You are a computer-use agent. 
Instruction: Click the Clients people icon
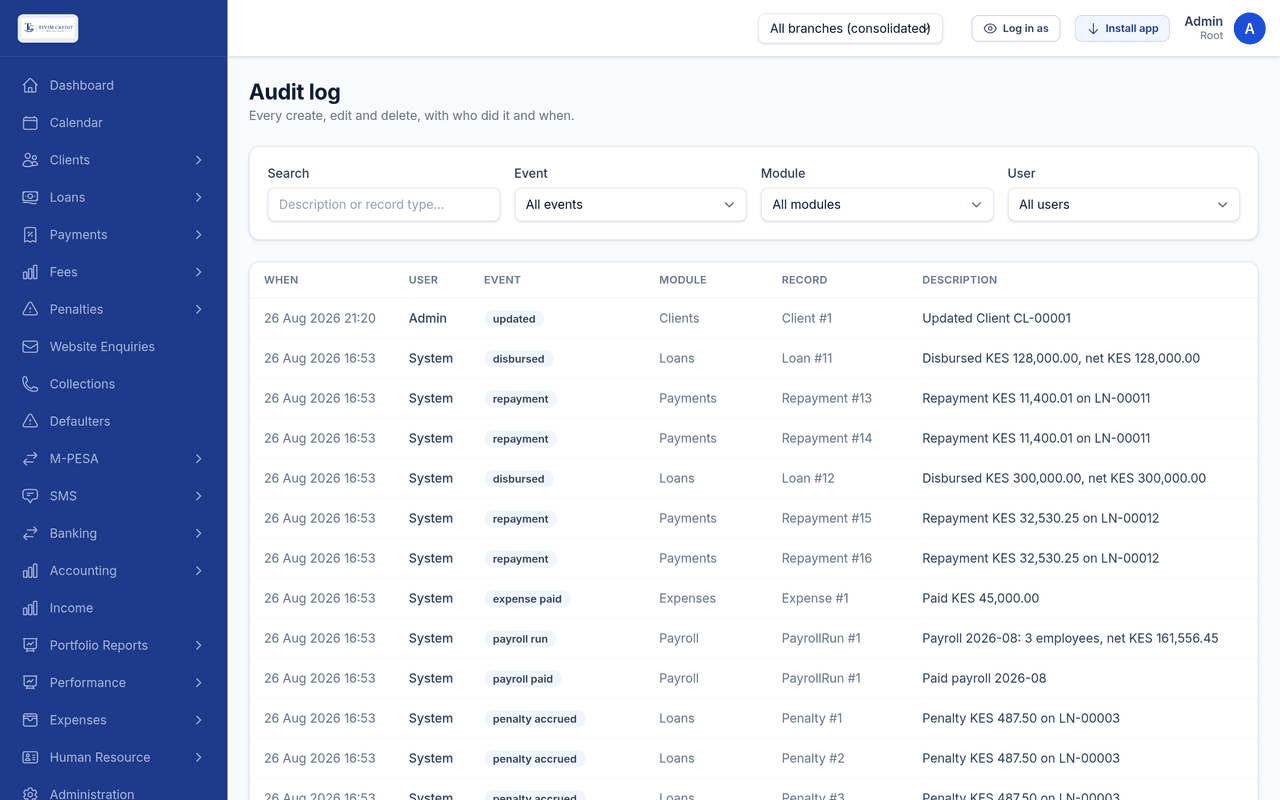click(x=30, y=160)
